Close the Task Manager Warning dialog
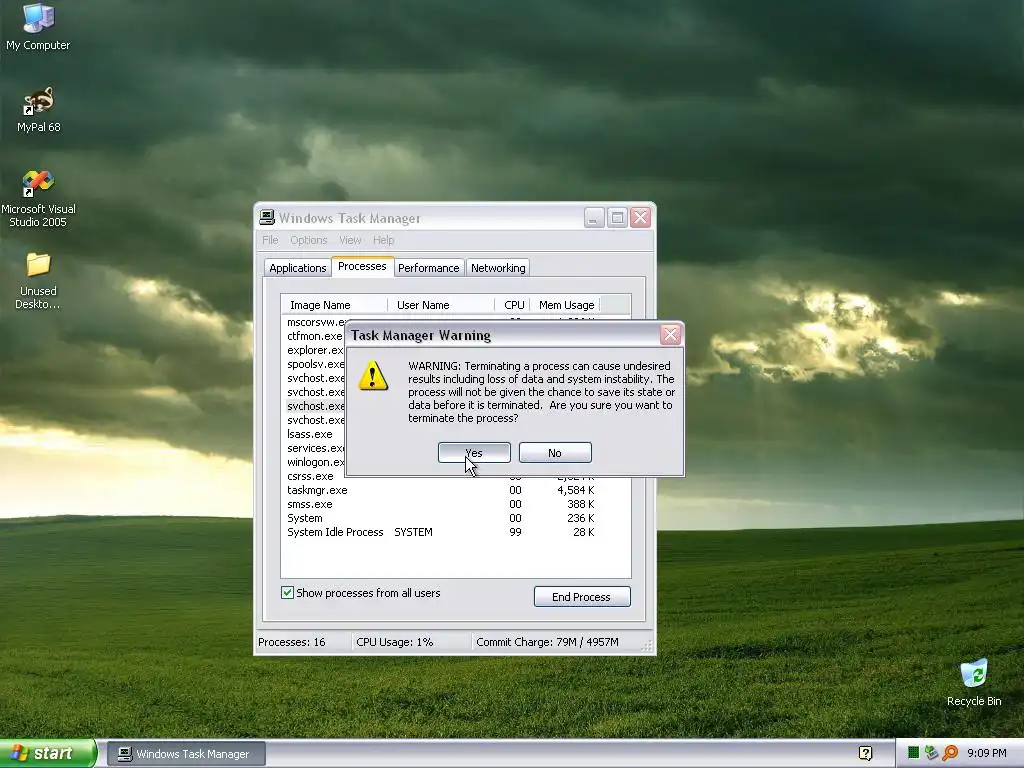This screenshot has width=1024, height=768. coord(670,335)
